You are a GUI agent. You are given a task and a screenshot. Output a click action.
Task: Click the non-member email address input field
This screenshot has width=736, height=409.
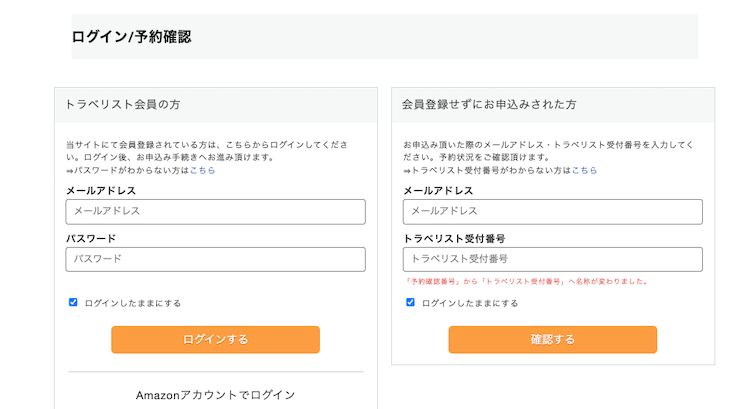552,212
